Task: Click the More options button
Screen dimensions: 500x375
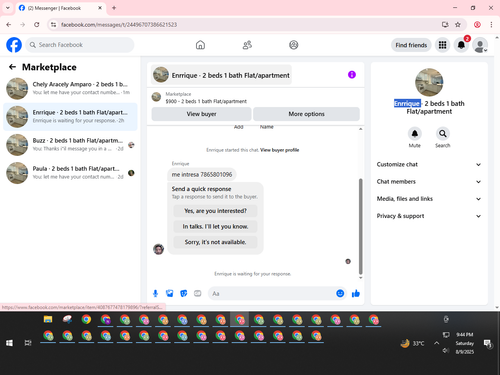Action: click(x=306, y=114)
